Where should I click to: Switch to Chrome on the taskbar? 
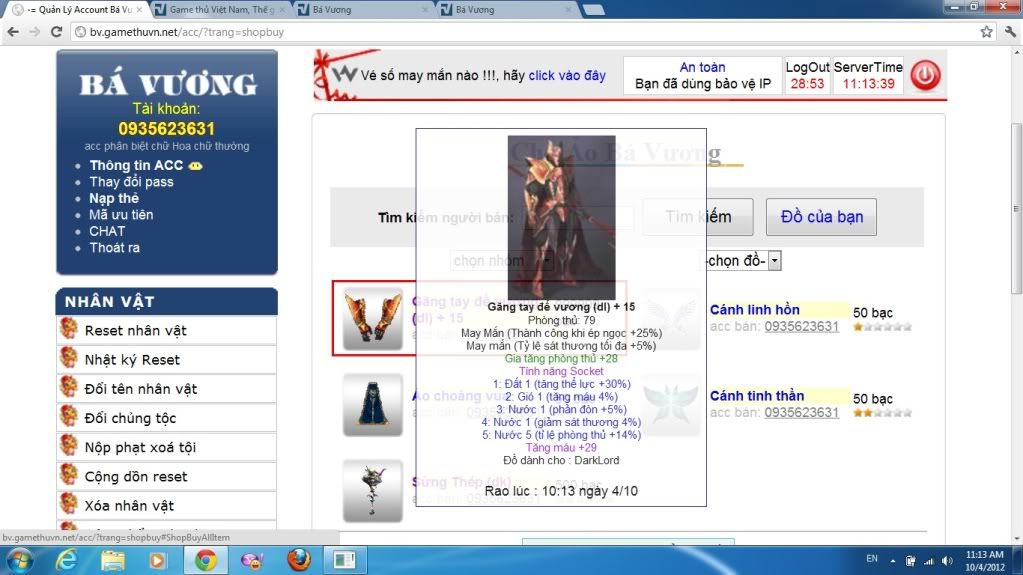[x=205, y=561]
